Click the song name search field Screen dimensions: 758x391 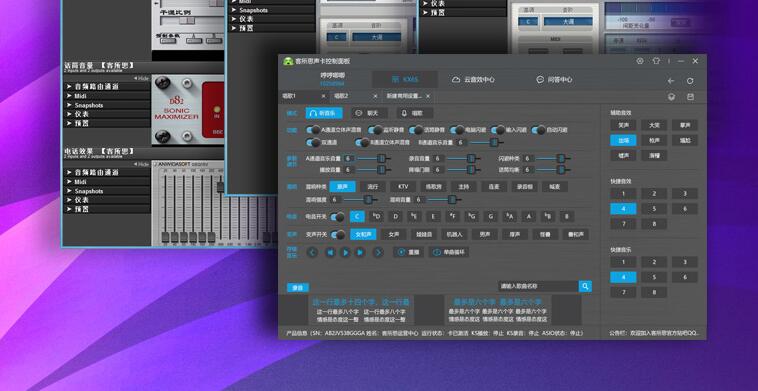coord(538,287)
